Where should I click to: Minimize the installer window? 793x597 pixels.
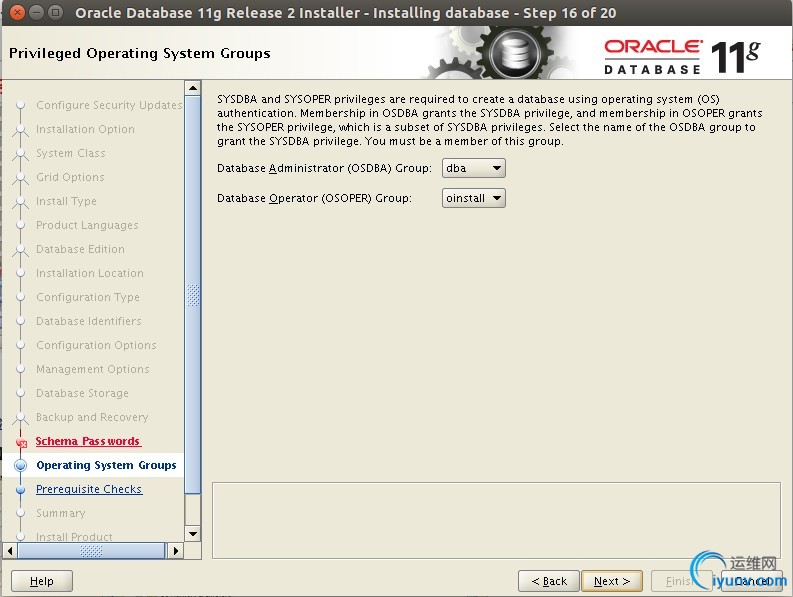click(x=36, y=12)
